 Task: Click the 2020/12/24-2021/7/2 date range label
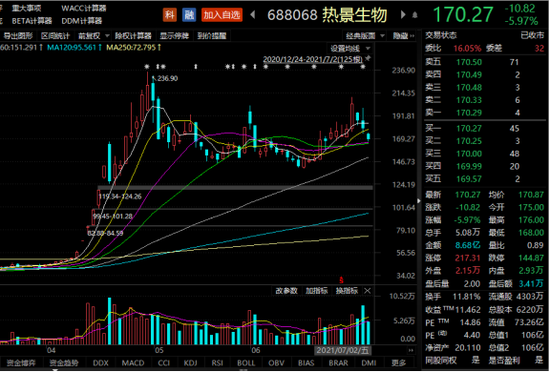(313, 59)
